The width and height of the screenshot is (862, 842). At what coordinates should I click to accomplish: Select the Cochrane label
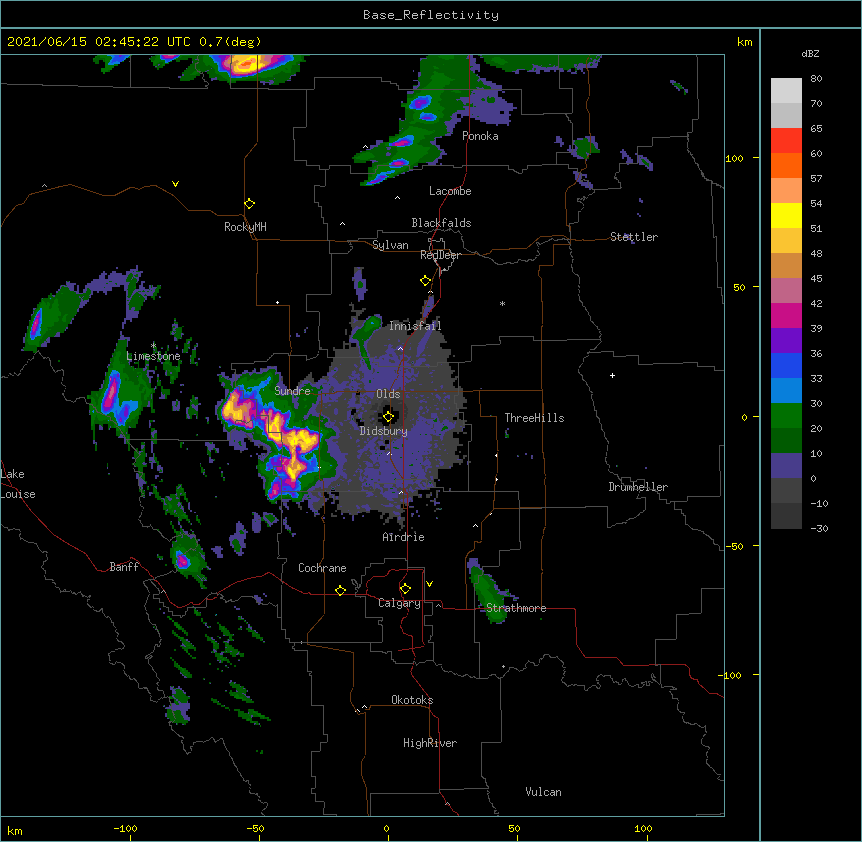pyautogui.click(x=322, y=568)
